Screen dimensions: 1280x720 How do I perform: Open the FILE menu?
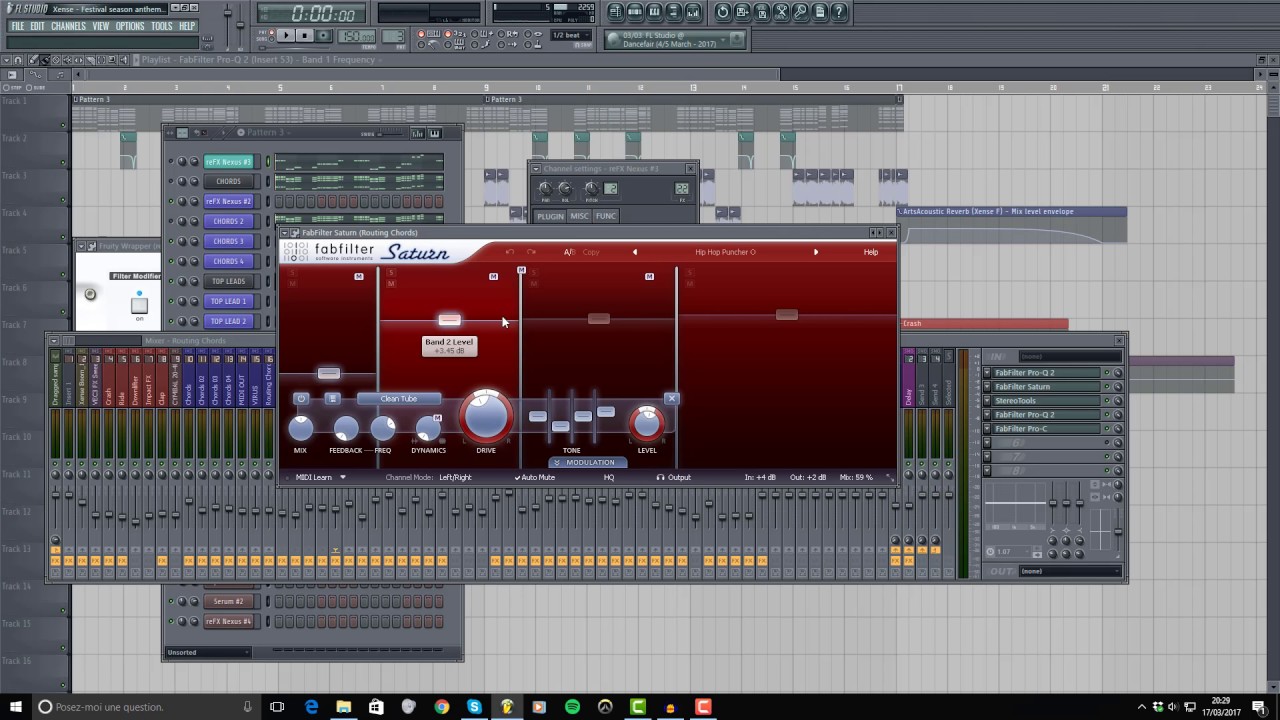pos(17,26)
